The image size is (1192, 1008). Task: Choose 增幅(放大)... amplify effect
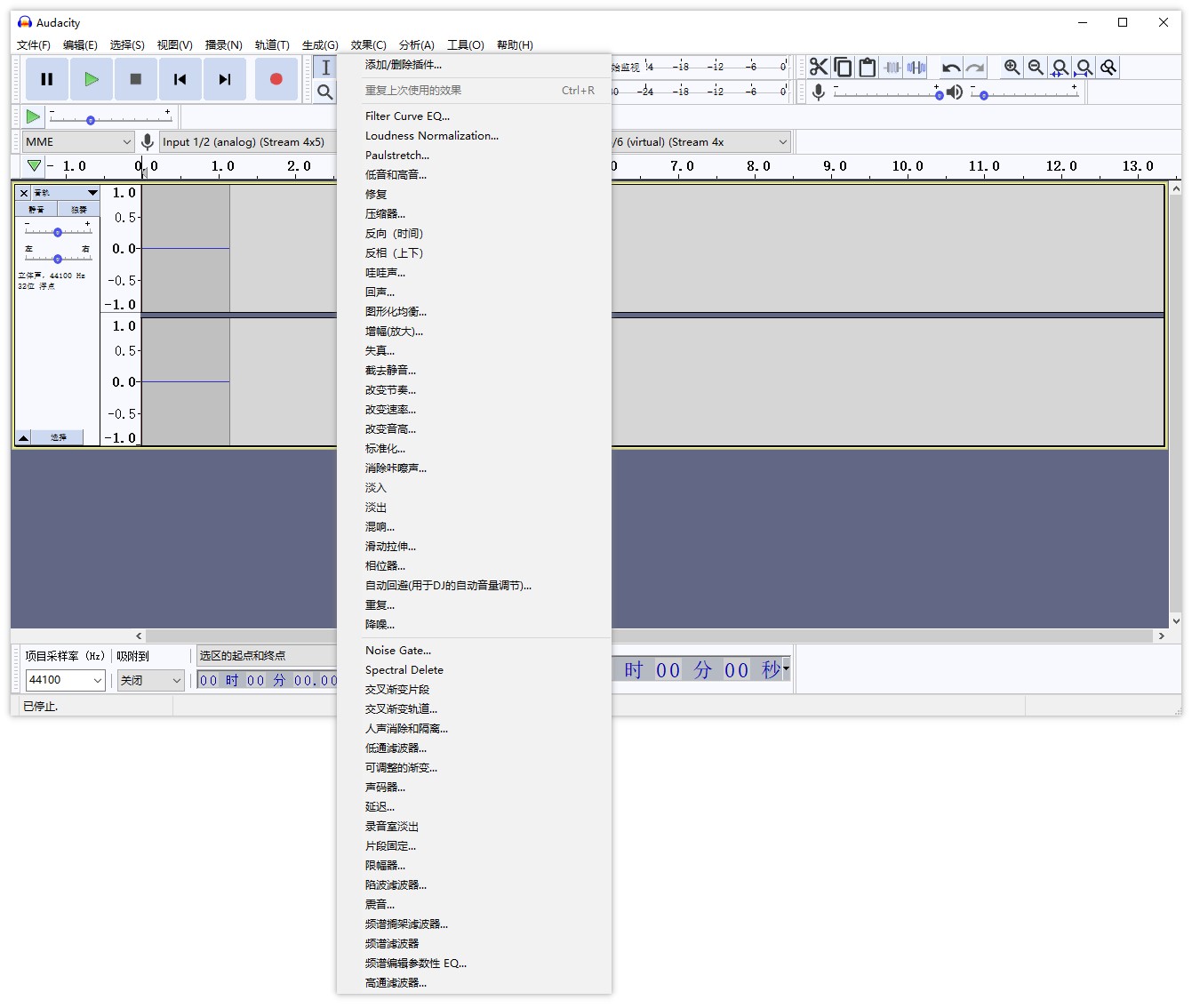[474, 332]
